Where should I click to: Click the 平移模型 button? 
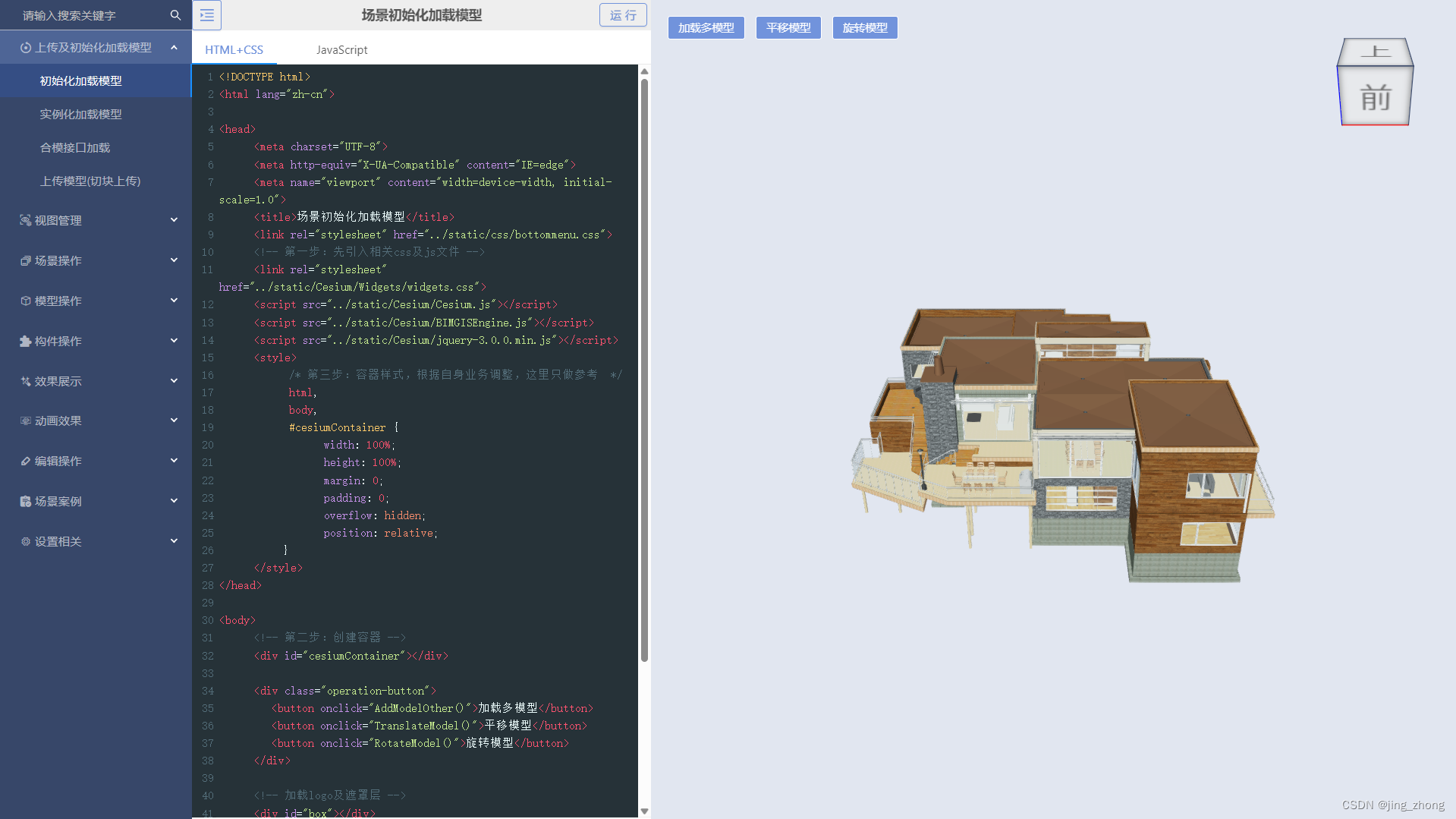point(788,28)
